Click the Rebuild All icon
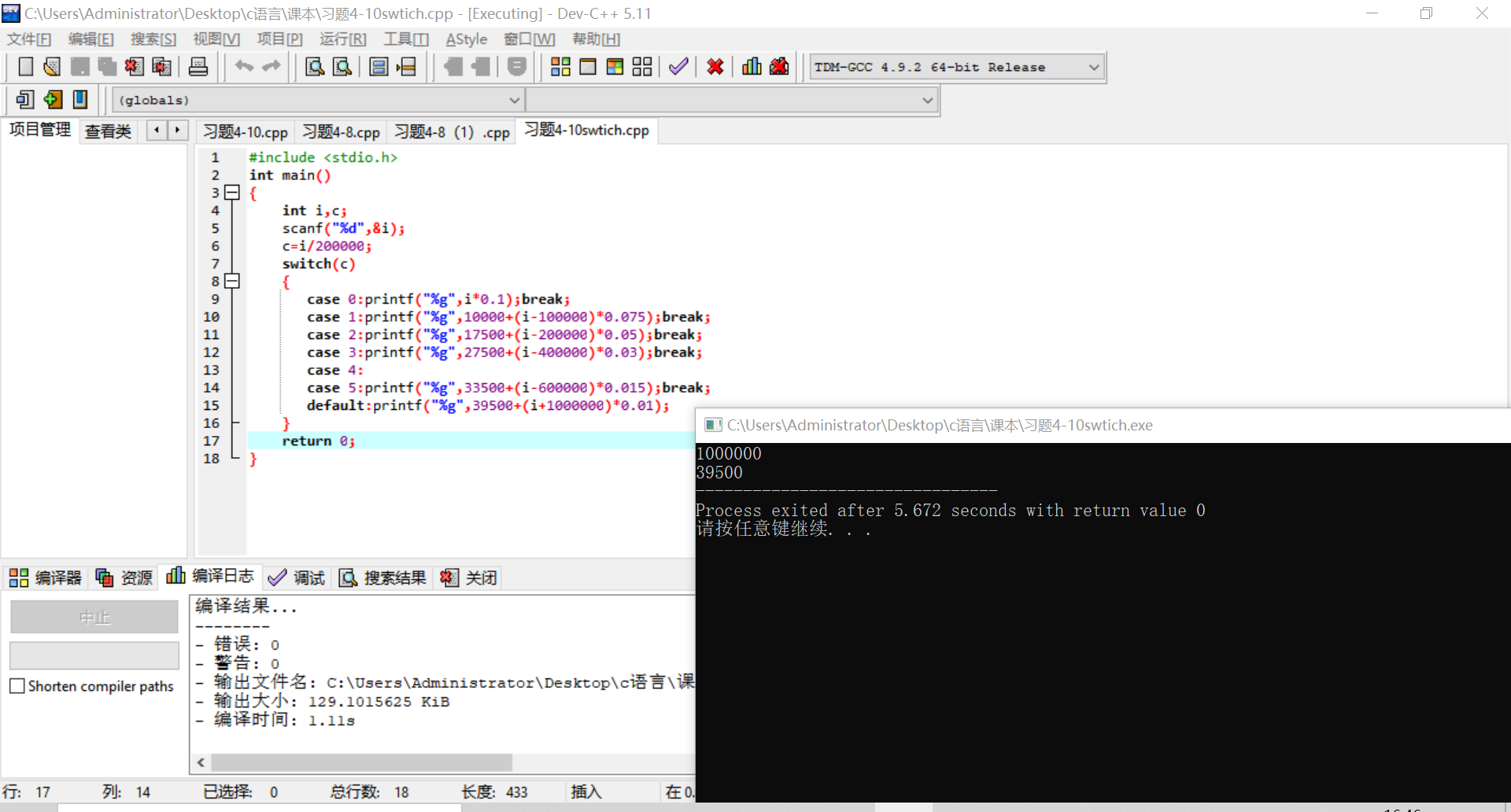Screen dimensions: 1511x812 tap(642, 67)
